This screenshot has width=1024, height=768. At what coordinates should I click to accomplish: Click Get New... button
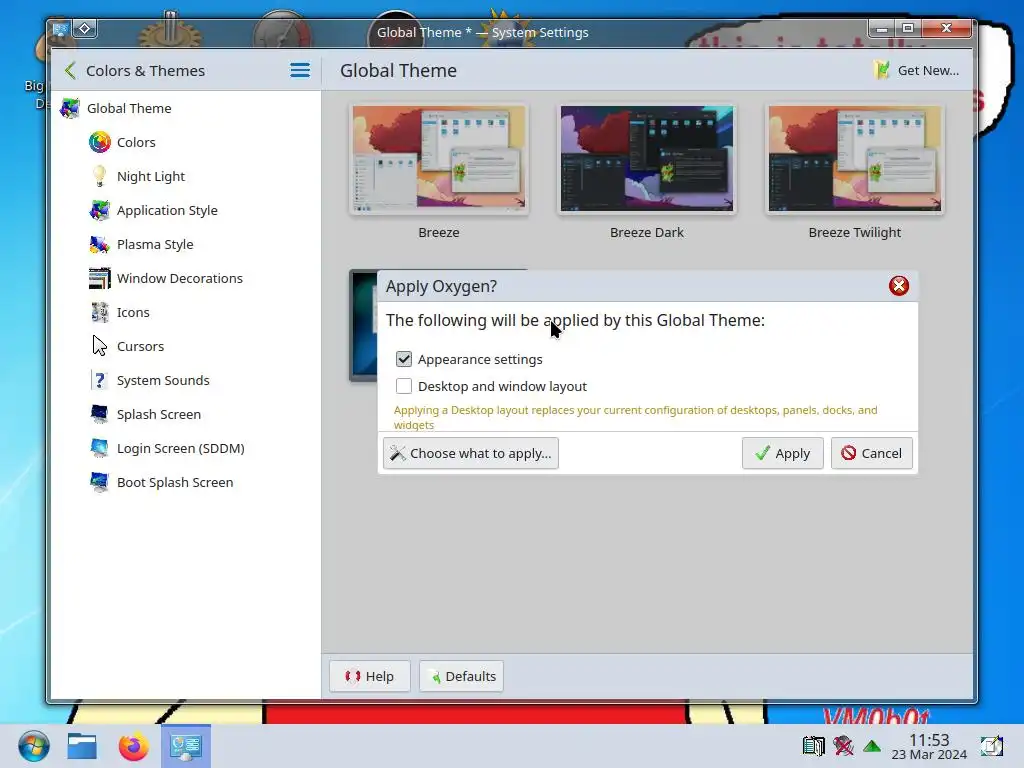click(917, 71)
